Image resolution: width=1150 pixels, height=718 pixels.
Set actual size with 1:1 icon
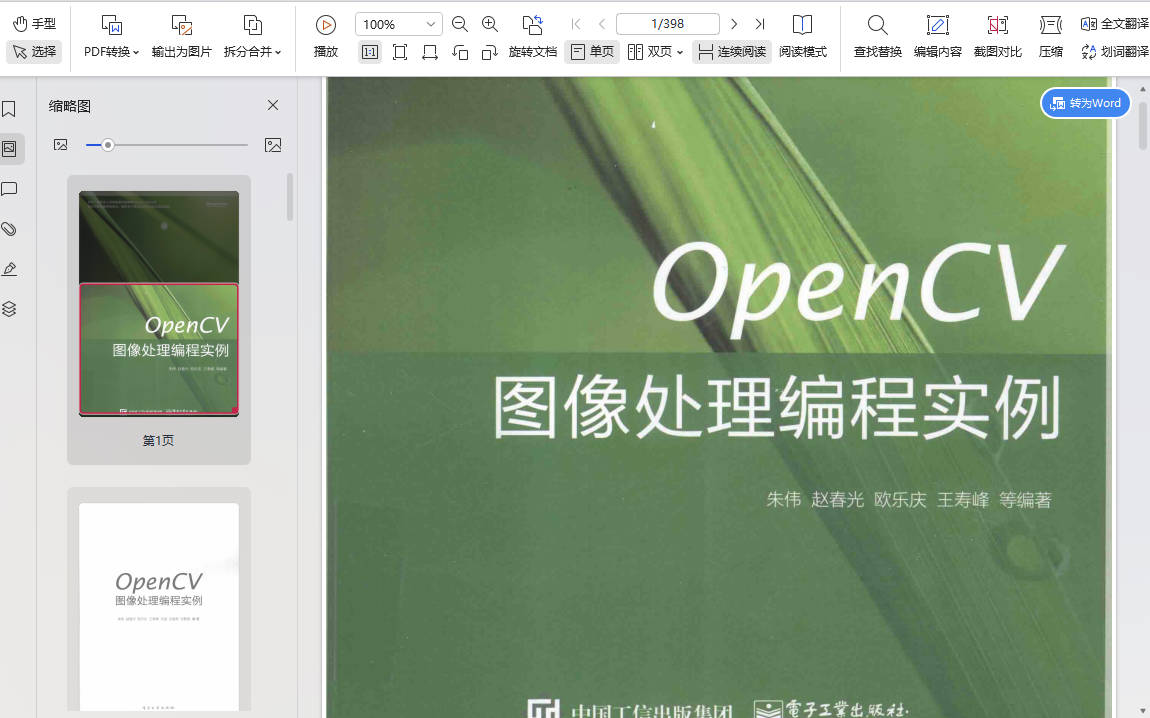click(x=370, y=52)
